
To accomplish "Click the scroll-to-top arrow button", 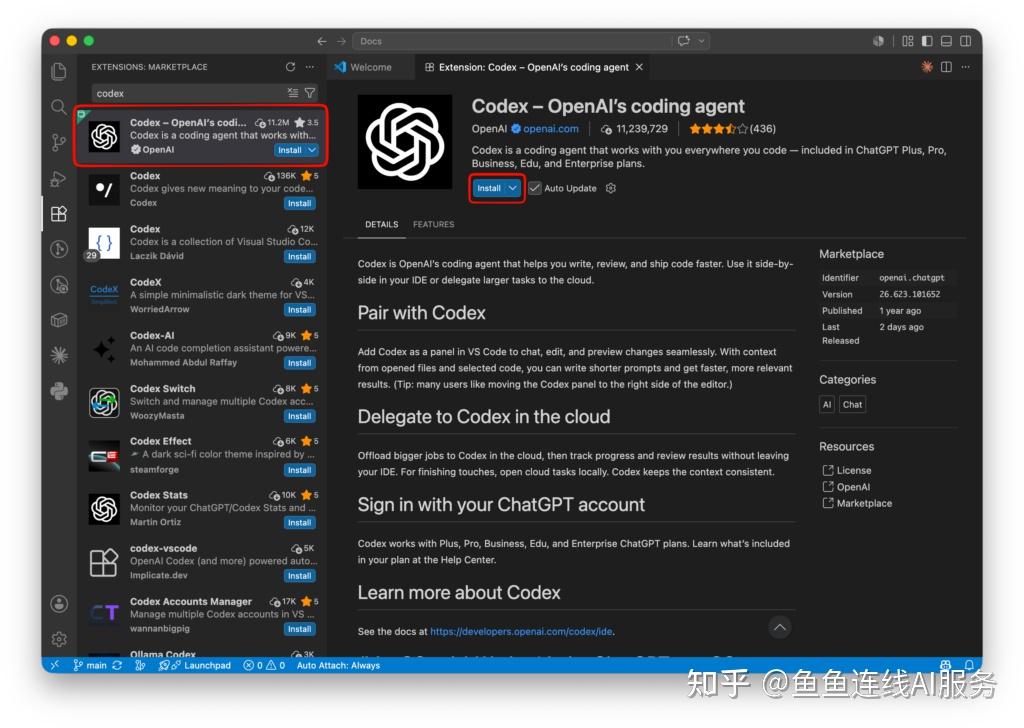I will click(780, 627).
